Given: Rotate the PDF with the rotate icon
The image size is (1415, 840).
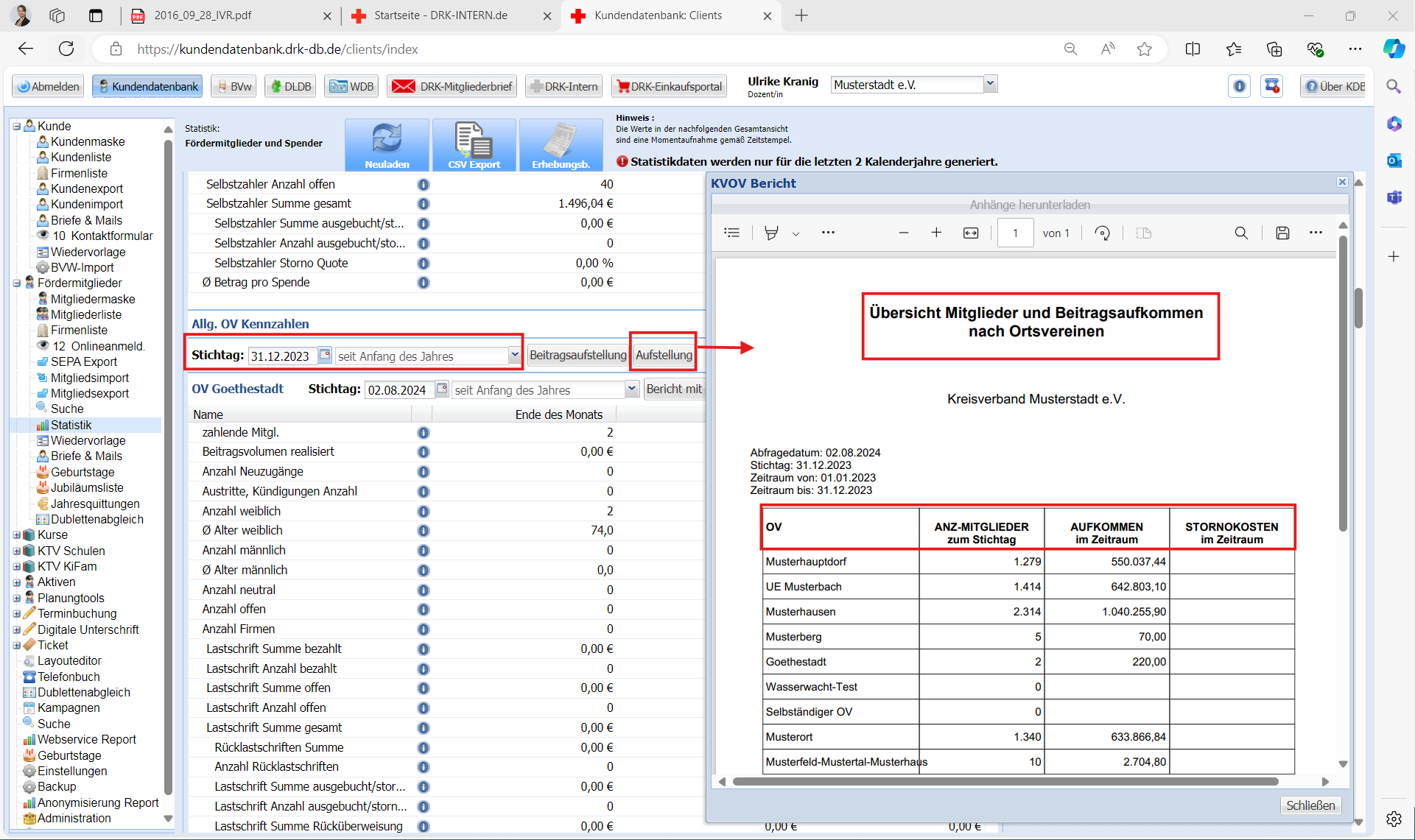Looking at the screenshot, I should tap(1102, 233).
